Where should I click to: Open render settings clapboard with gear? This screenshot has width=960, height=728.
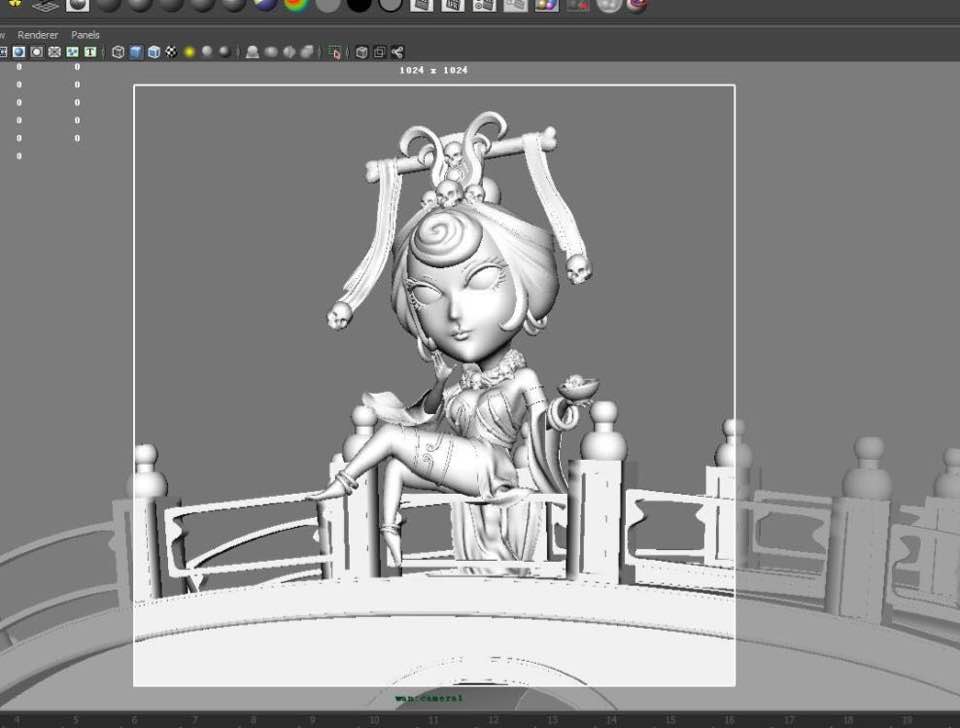click(484, 5)
